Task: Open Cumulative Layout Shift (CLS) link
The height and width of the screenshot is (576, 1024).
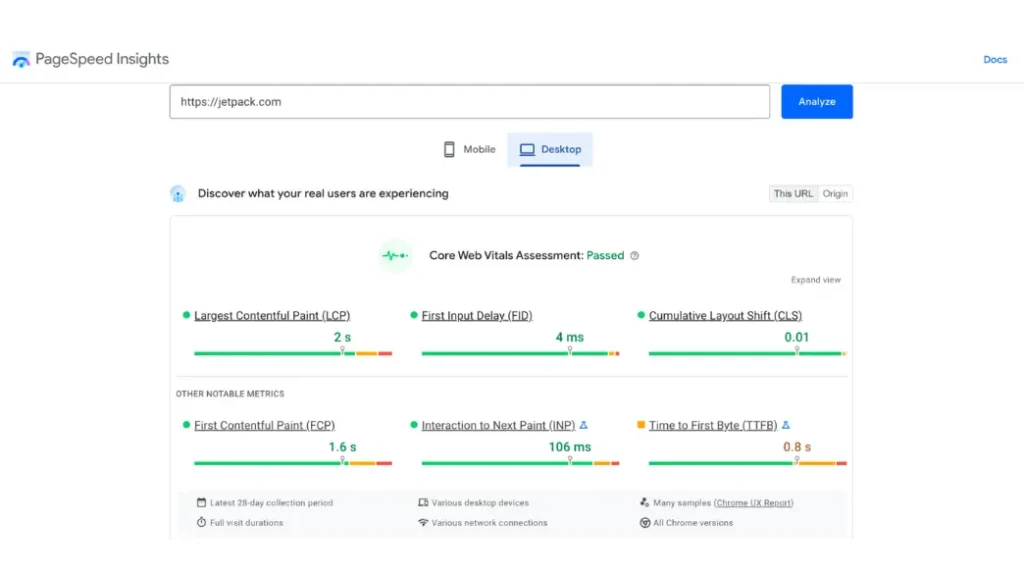Action: pyautogui.click(x=725, y=315)
